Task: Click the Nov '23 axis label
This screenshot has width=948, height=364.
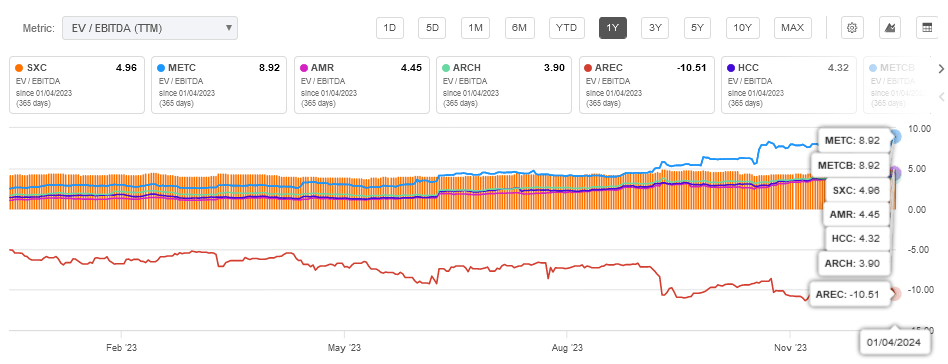Action: pos(790,348)
